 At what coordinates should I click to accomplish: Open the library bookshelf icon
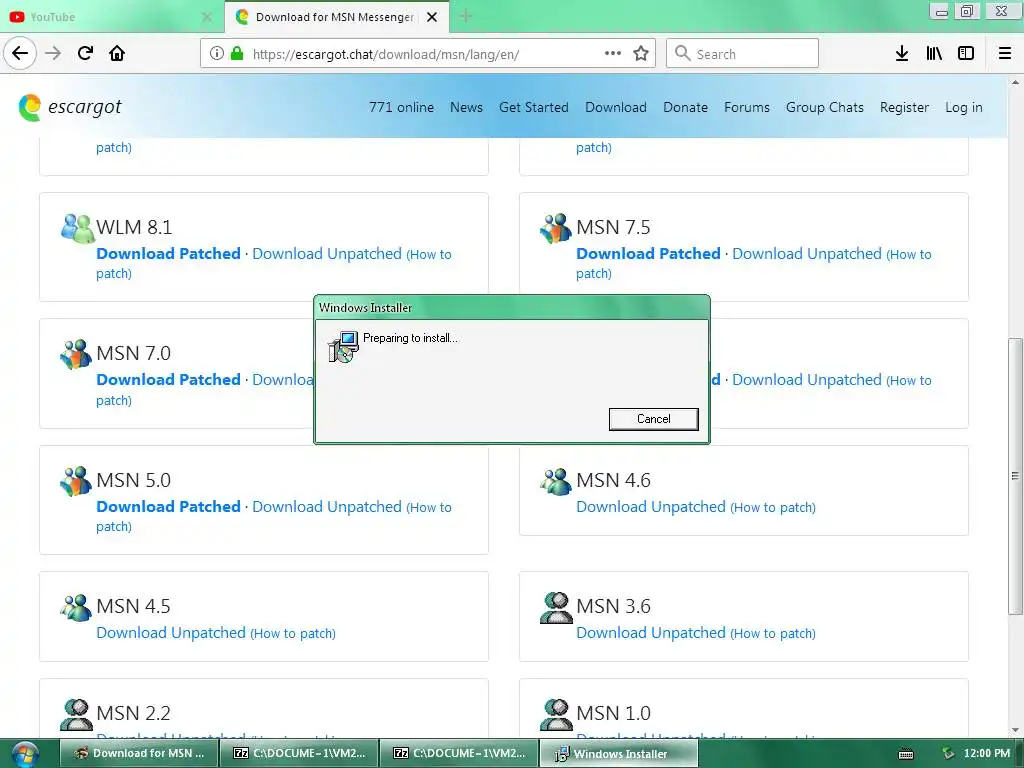coord(934,54)
